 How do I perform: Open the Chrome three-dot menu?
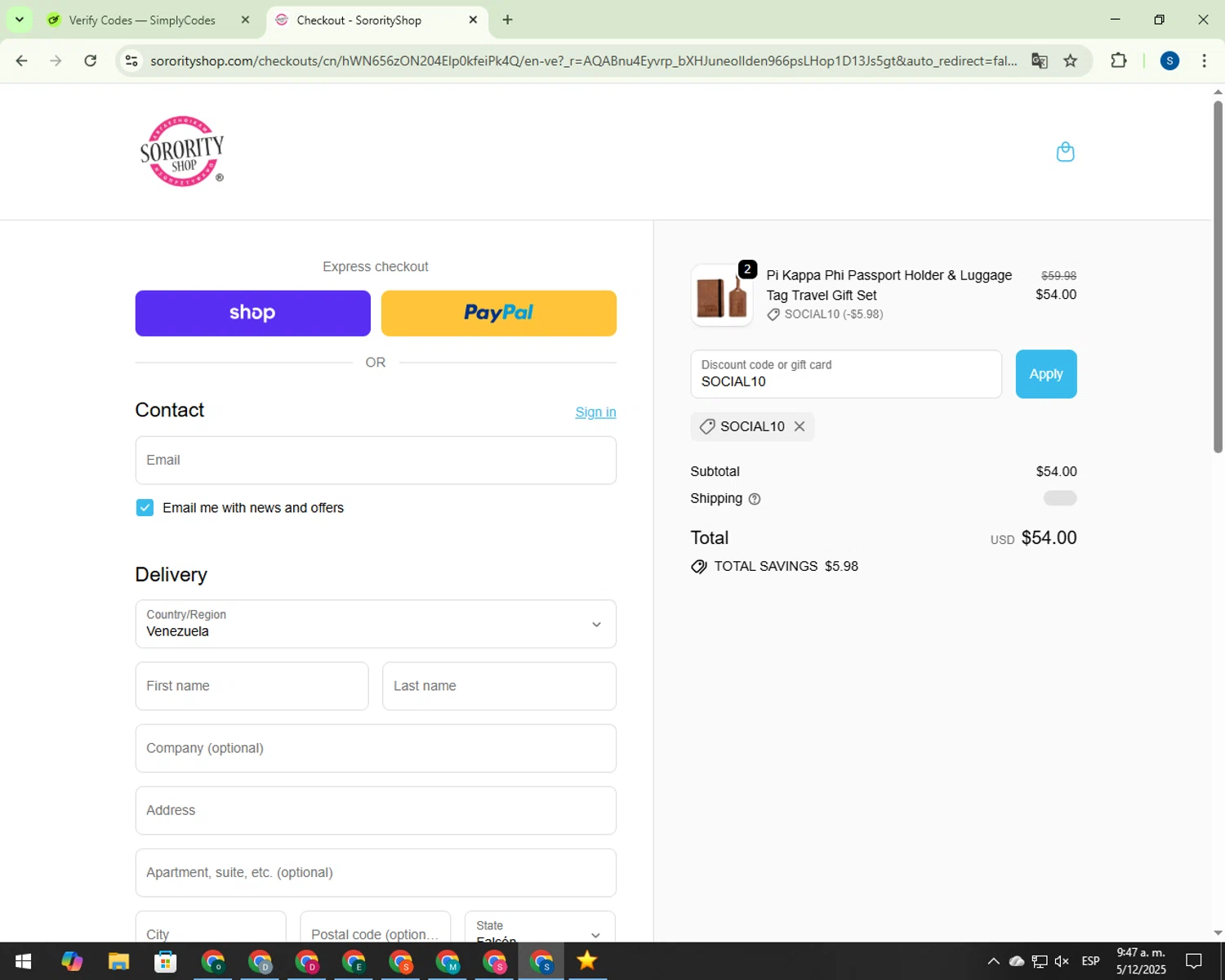pyautogui.click(x=1204, y=60)
